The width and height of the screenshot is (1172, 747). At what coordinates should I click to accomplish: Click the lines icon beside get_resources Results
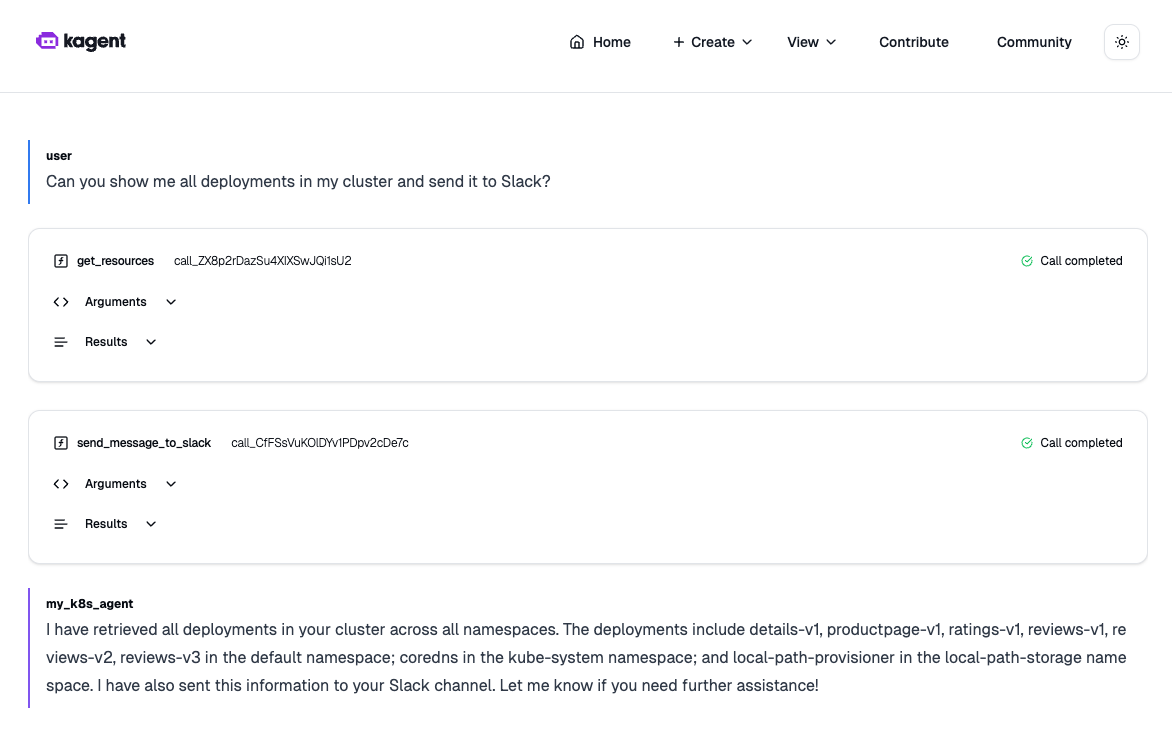point(61,342)
